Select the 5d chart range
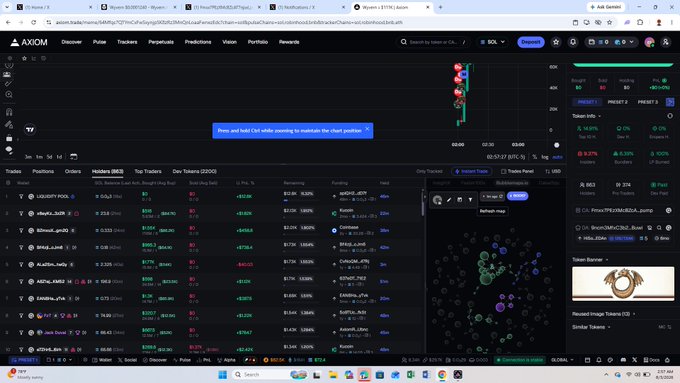Image resolution: width=680 pixels, height=383 pixels. [x=49, y=157]
